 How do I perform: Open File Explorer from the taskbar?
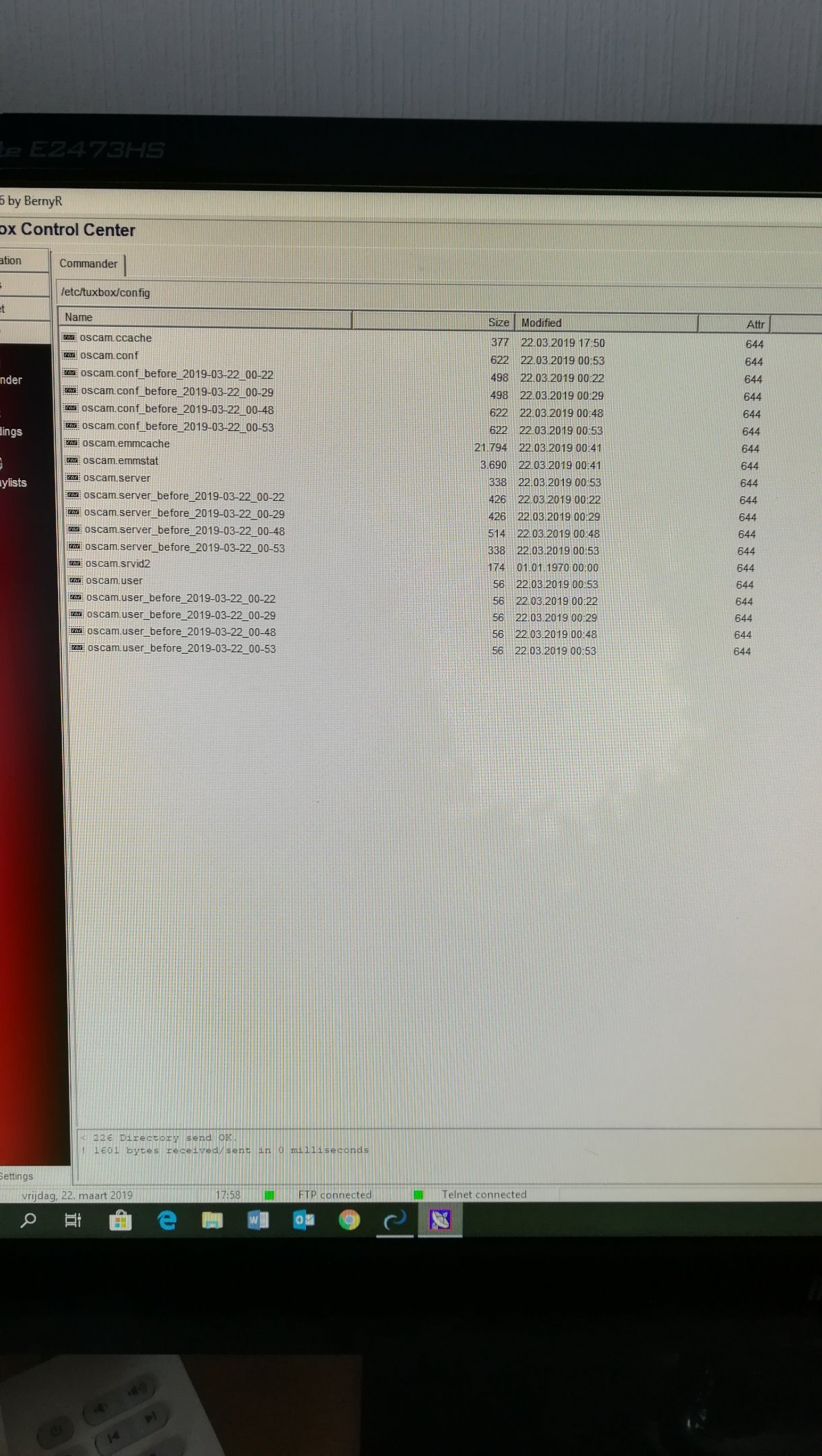click(212, 1220)
